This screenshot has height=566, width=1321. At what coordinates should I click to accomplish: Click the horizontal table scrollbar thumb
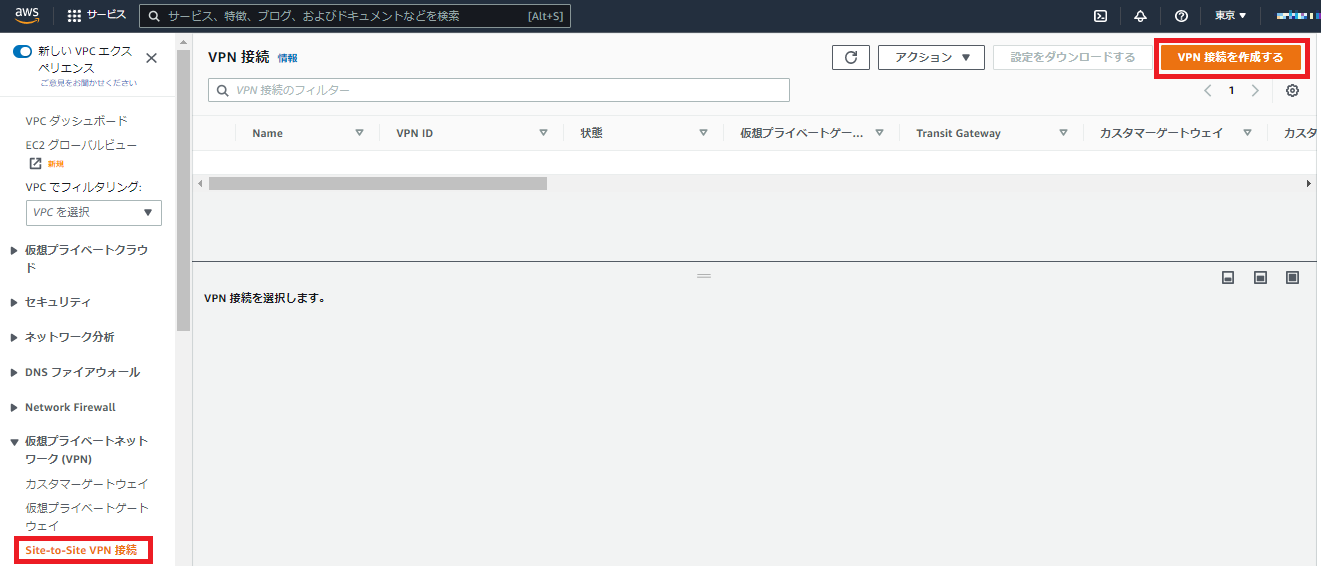[x=377, y=184]
